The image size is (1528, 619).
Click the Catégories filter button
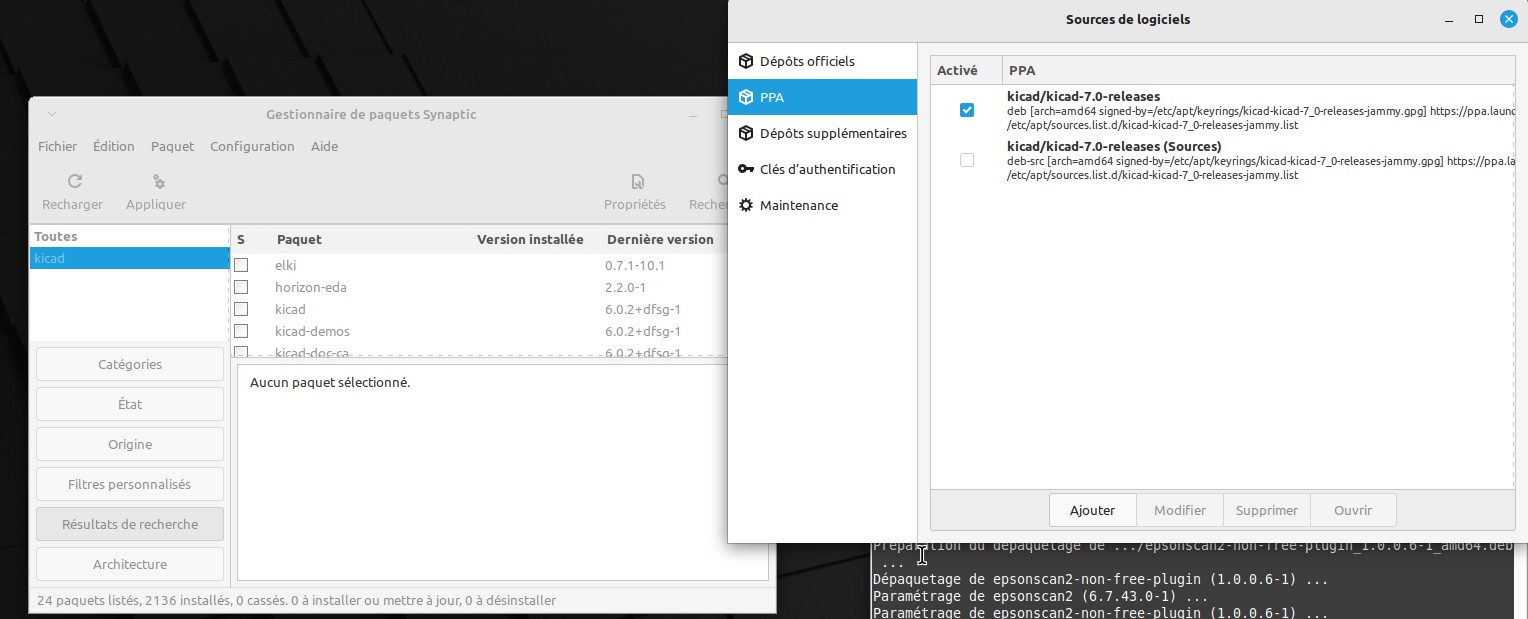(x=130, y=364)
